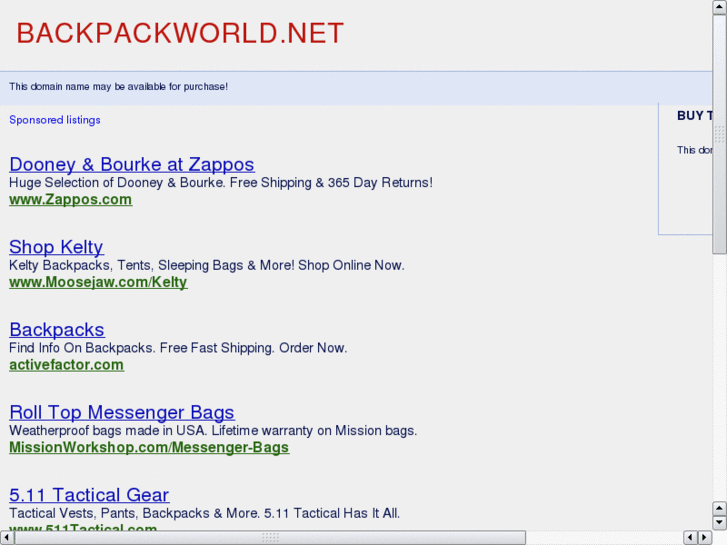Open the Dooney & Bourke at Zappos link

[132, 165]
